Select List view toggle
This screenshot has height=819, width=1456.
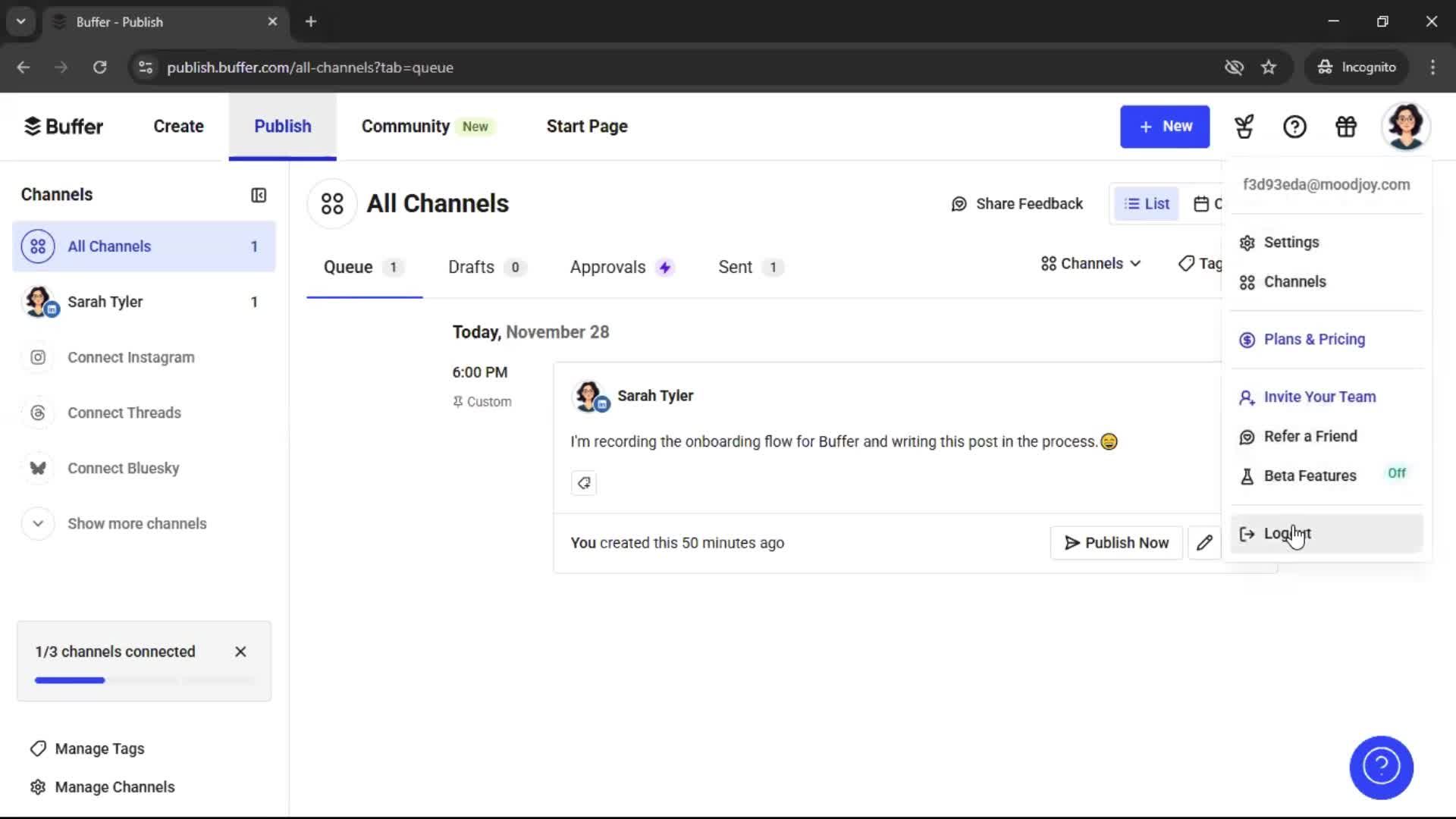(x=1146, y=203)
